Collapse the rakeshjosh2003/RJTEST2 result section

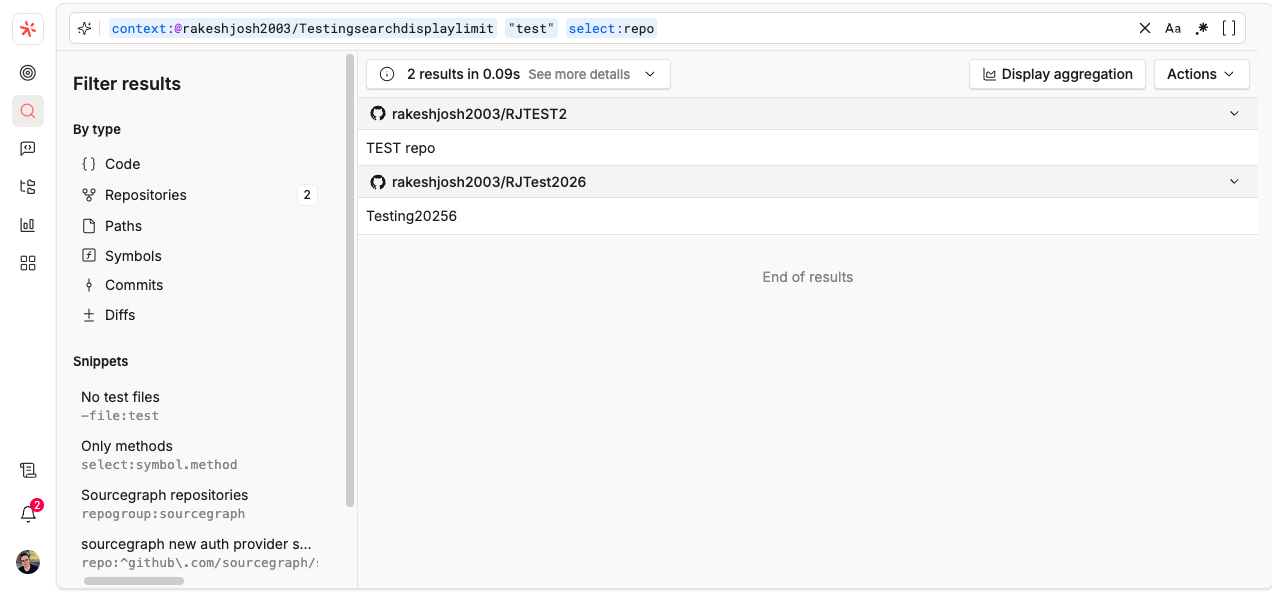coord(1234,113)
